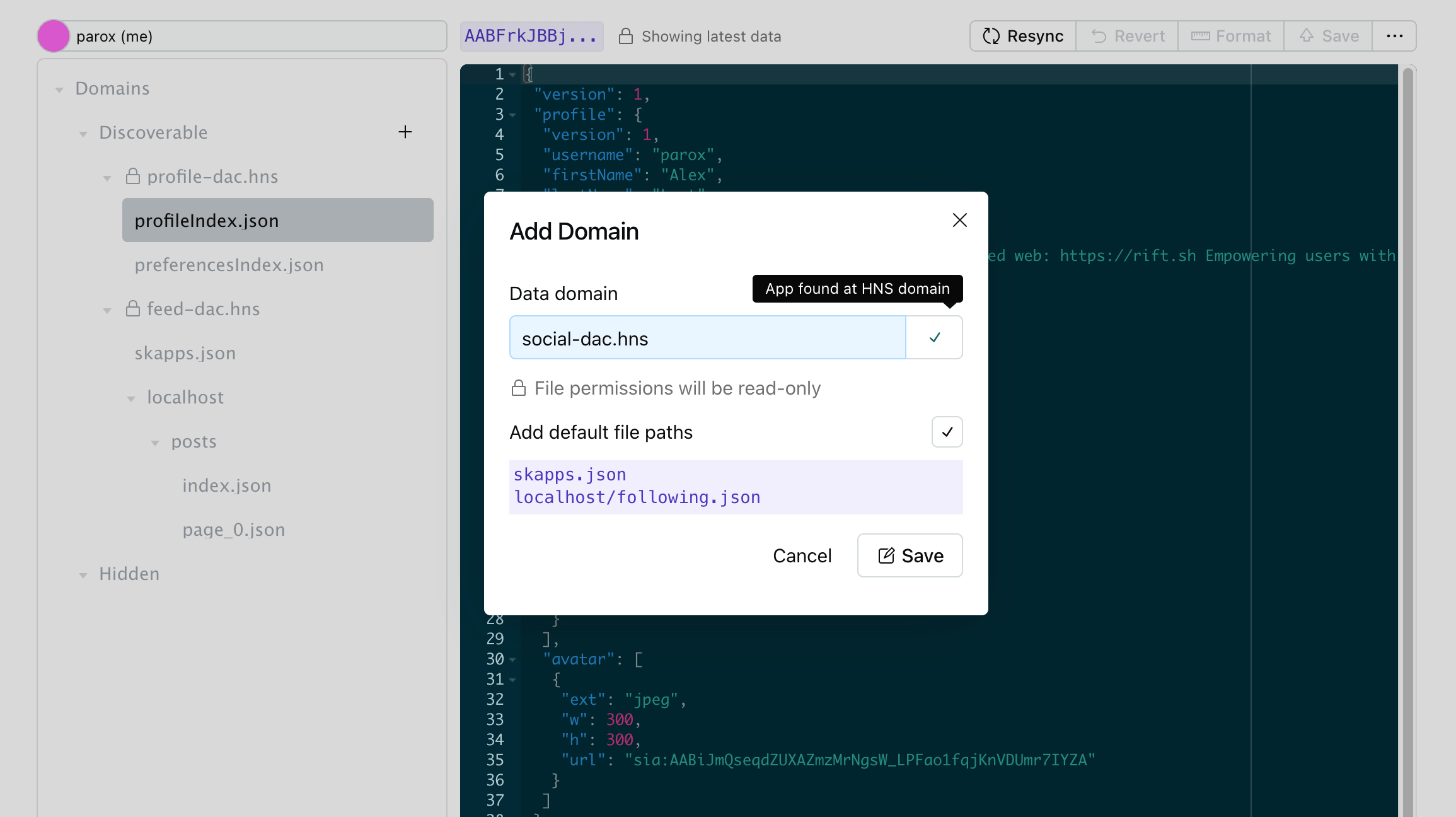
Task: Click the Revert toolbar button
Action: 1128,36
